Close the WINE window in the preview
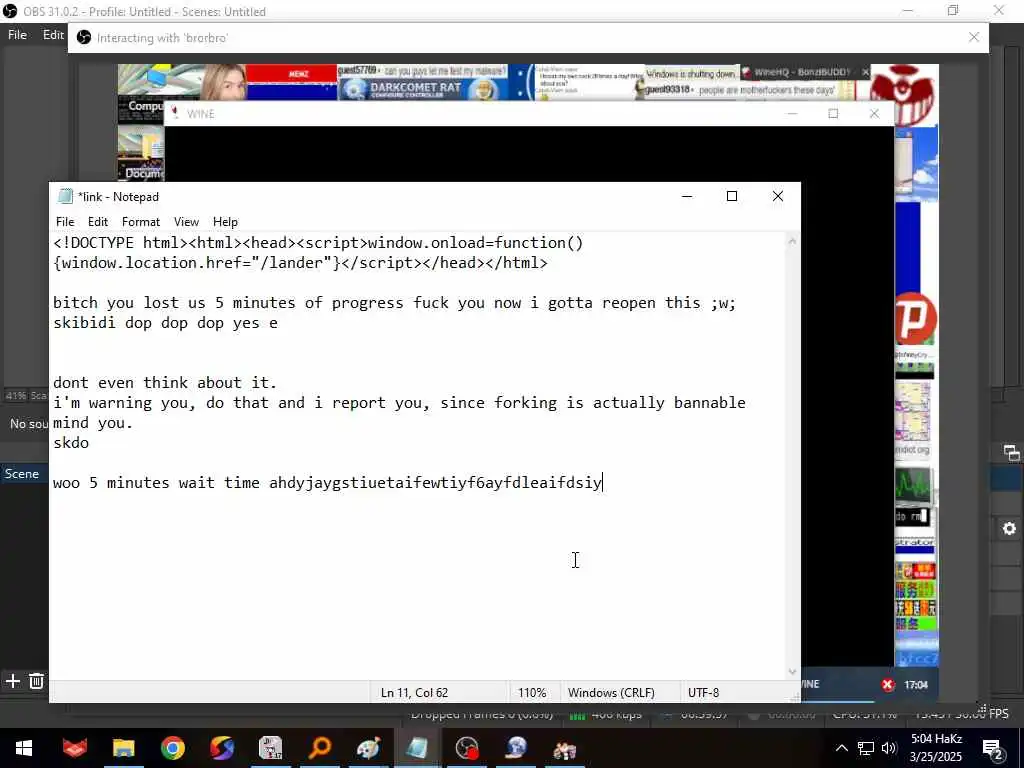The image size is (1024, 768). pos(874,114)
